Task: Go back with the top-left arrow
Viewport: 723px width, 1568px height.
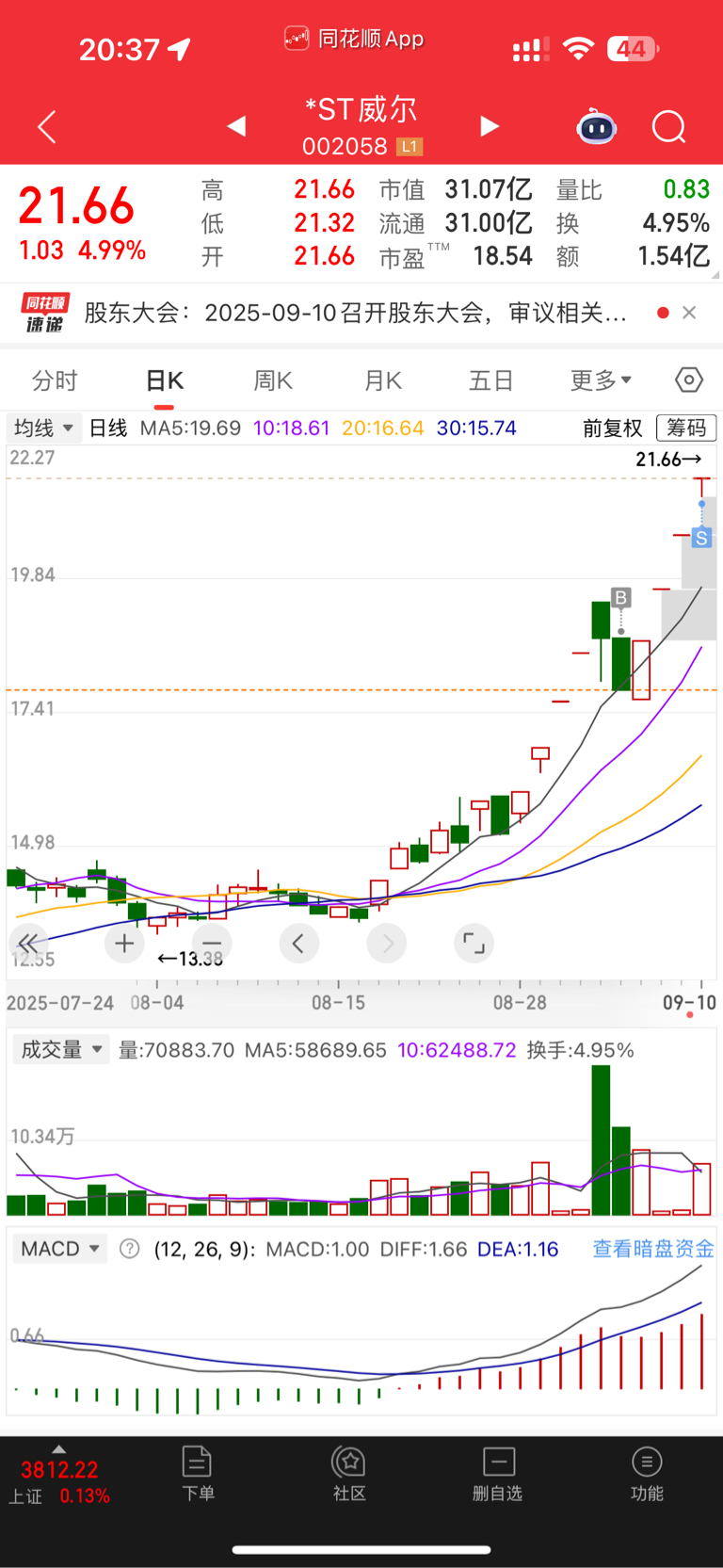Action: click(x=47, y=126)
